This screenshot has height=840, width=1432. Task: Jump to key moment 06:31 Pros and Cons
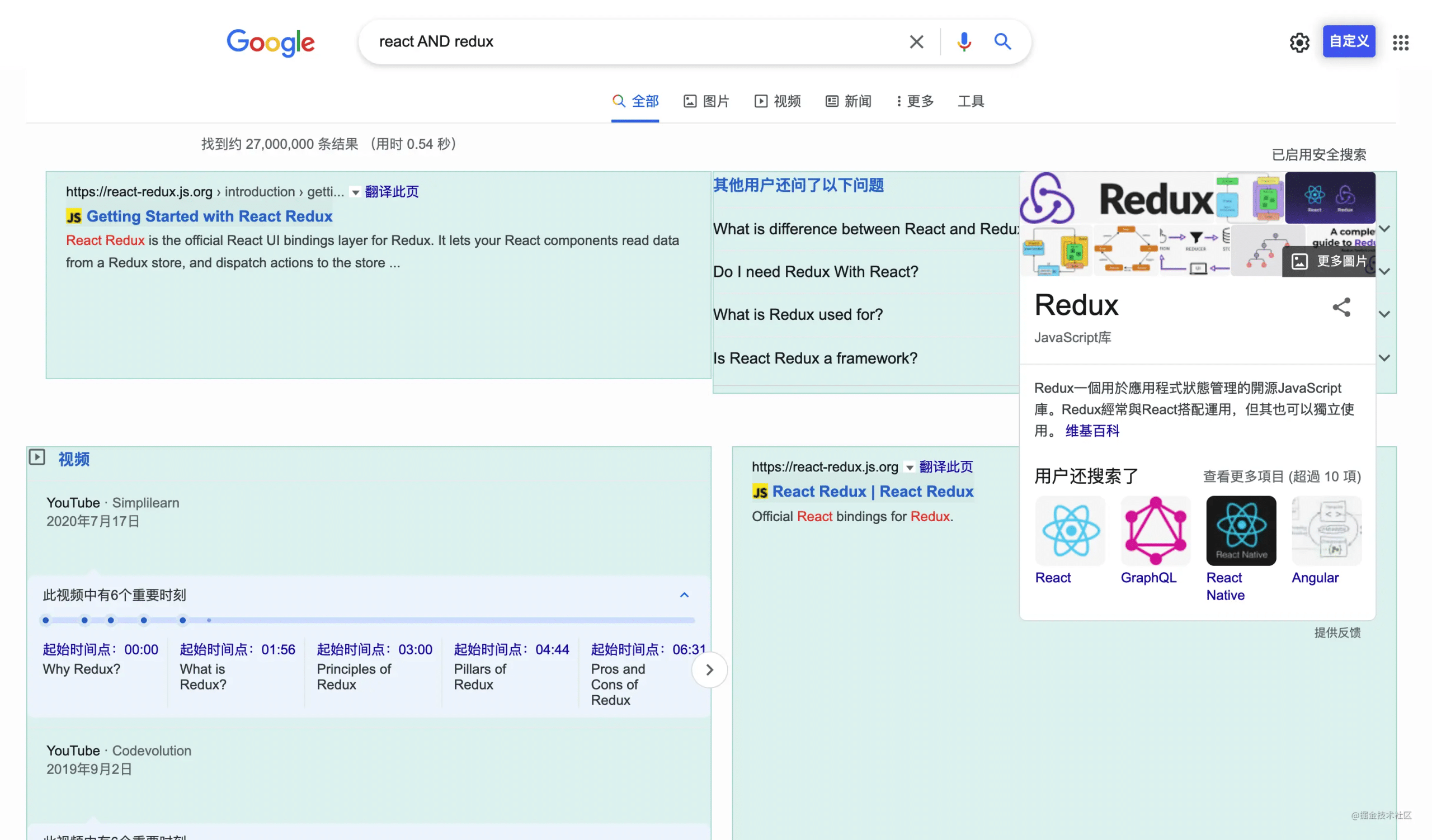click(648, 674)
